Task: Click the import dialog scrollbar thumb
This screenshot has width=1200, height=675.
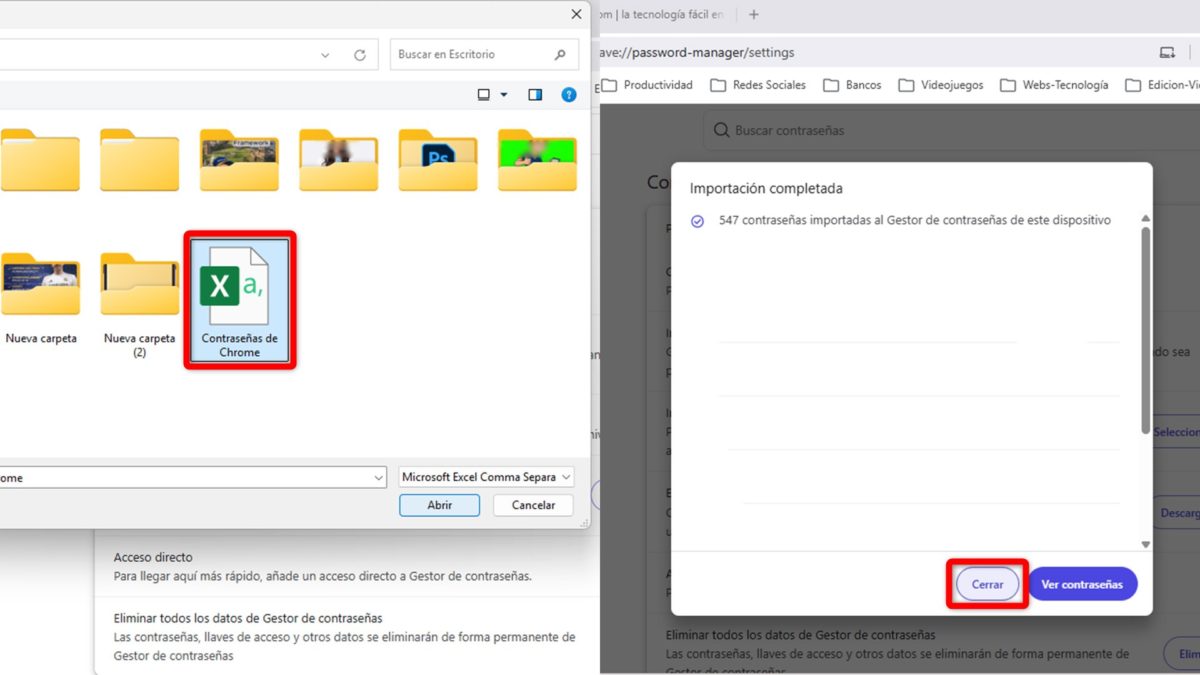Action: [1146, 330]
